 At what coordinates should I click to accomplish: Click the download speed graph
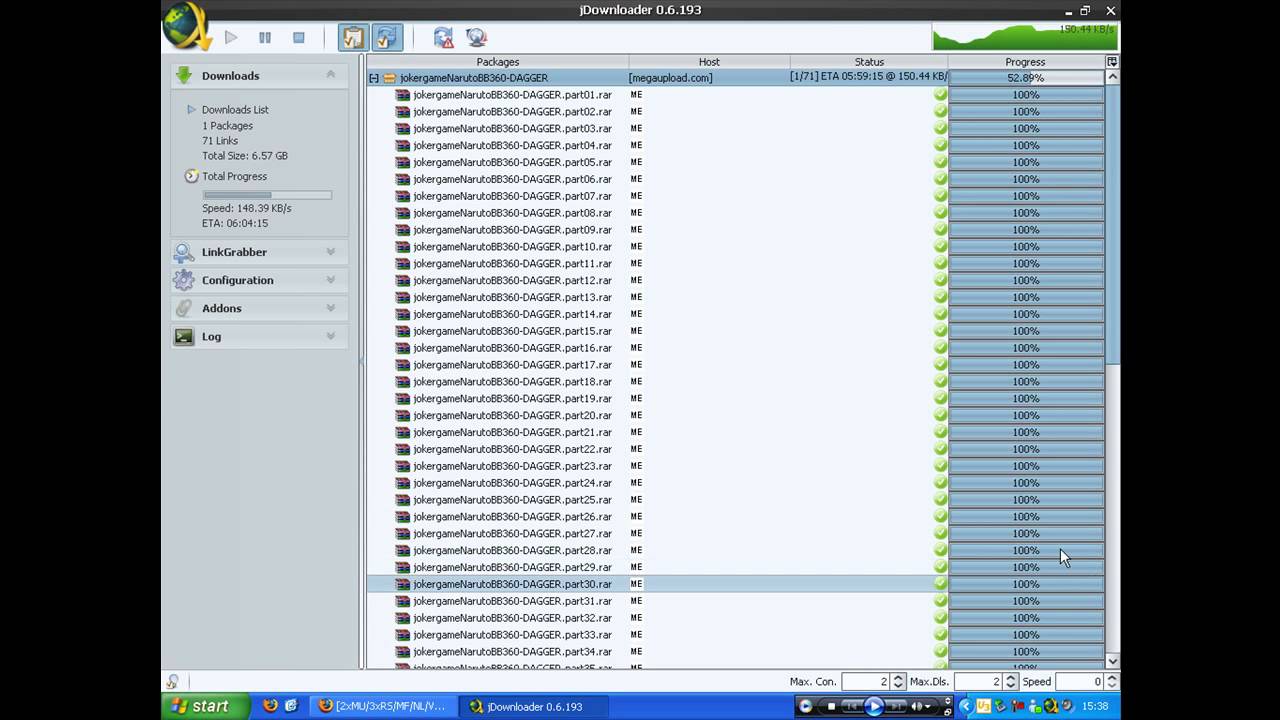(1025, 37)
